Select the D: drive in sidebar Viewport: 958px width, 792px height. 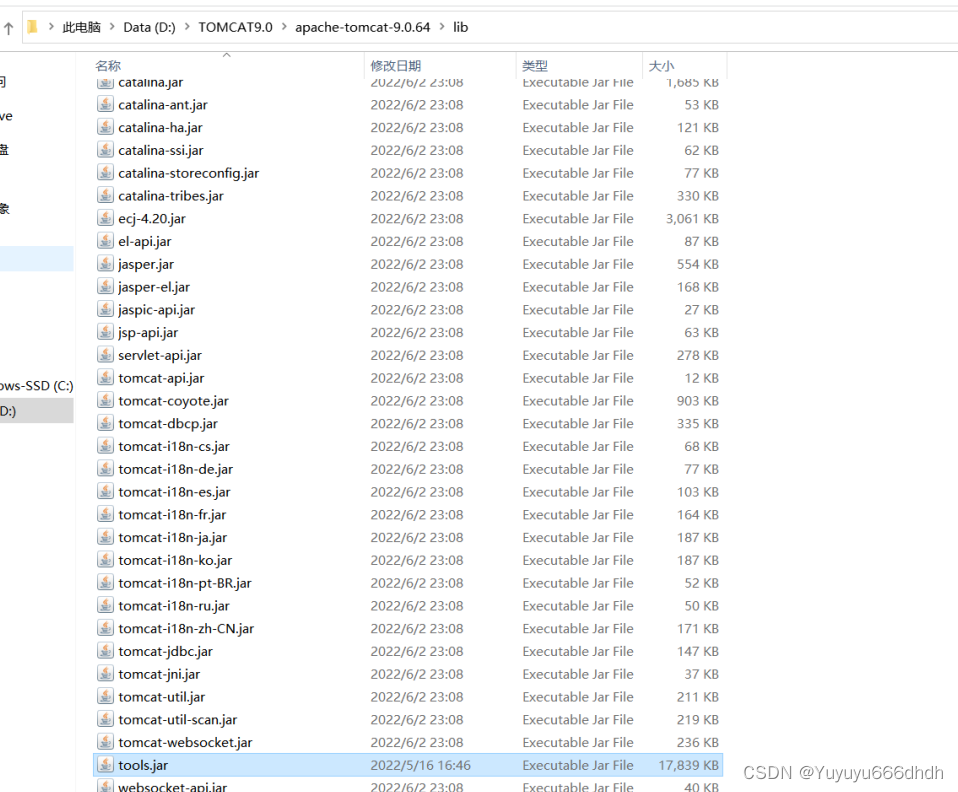coord(37,411)
